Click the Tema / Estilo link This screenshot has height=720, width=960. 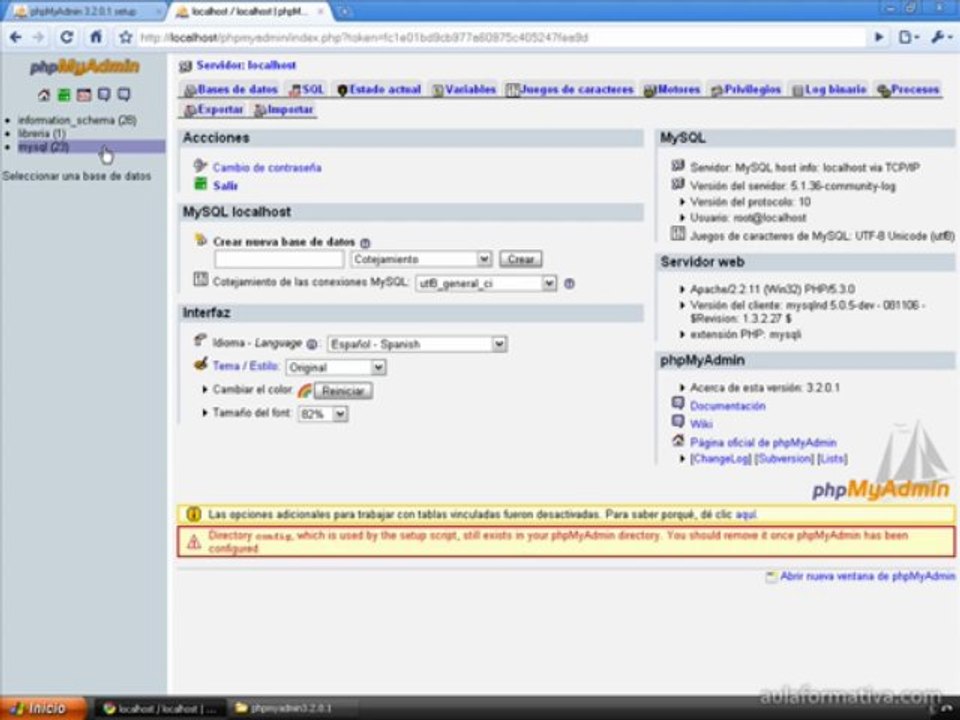pyautogui.click(x=246, y=366)
